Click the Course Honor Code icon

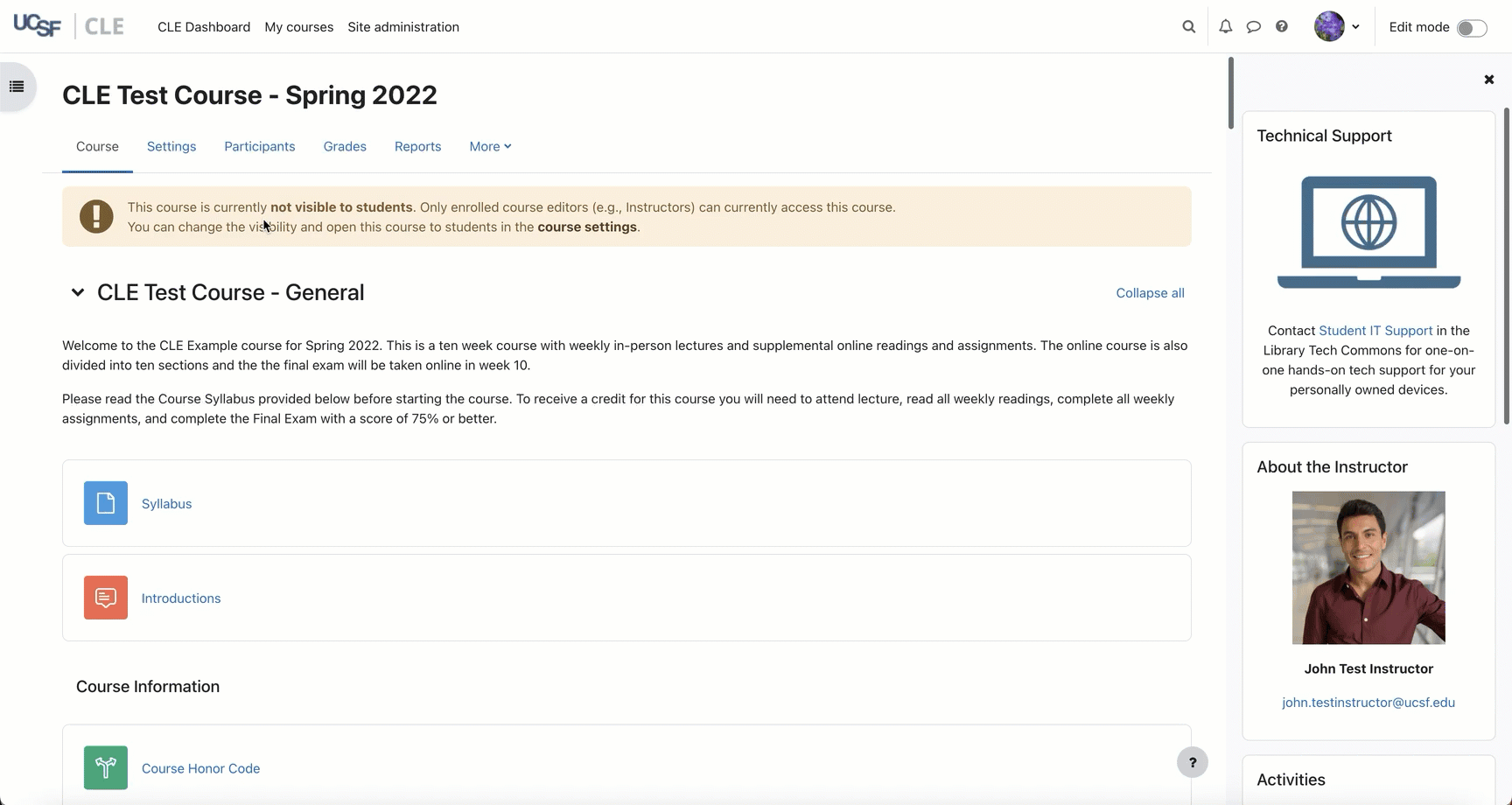click(x=106, y=767)
